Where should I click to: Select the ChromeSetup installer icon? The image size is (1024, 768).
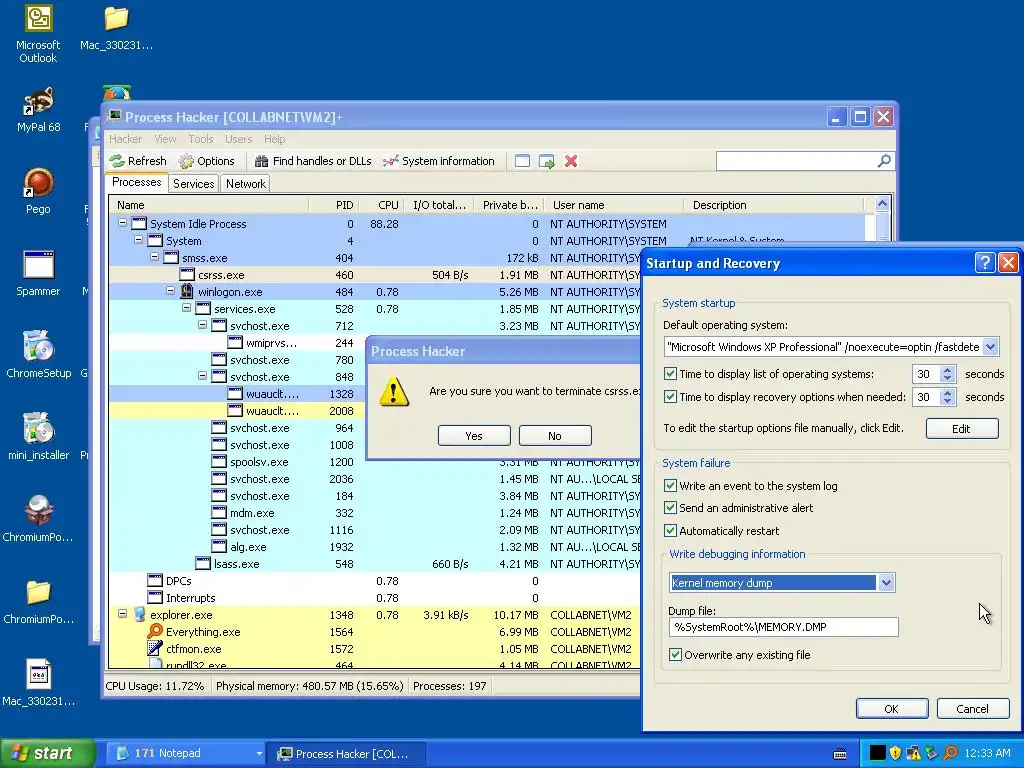[38, 355]
